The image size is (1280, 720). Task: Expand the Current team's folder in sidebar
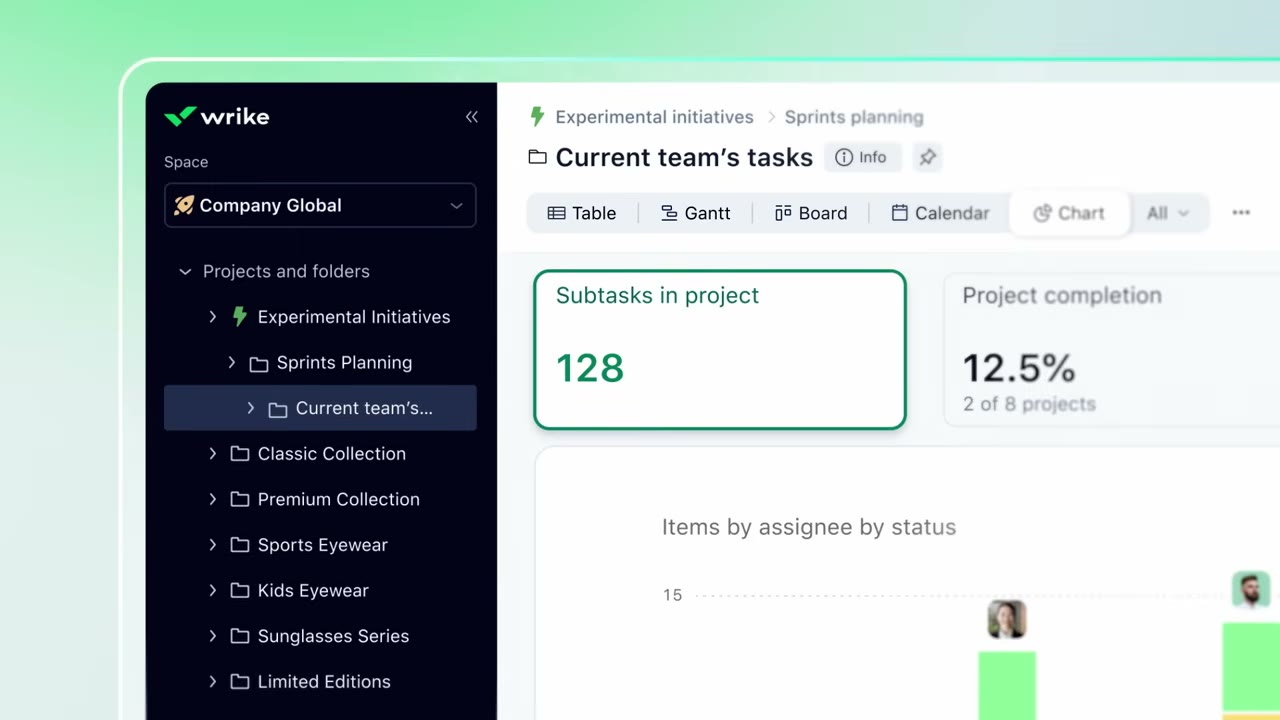(x=250, y=408)
